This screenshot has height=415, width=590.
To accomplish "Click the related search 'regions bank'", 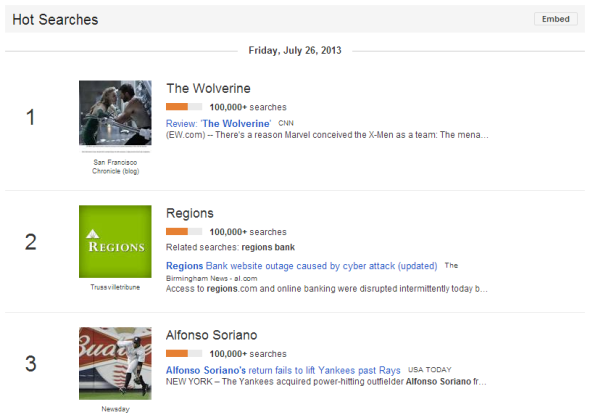I will (268, 247).
